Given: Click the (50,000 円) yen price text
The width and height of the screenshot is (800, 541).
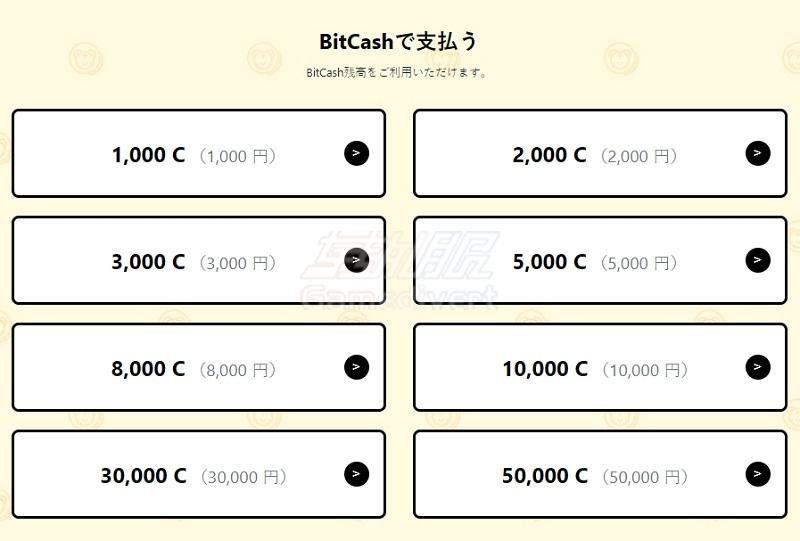Looking at the screenshot, I should (645, 477).
